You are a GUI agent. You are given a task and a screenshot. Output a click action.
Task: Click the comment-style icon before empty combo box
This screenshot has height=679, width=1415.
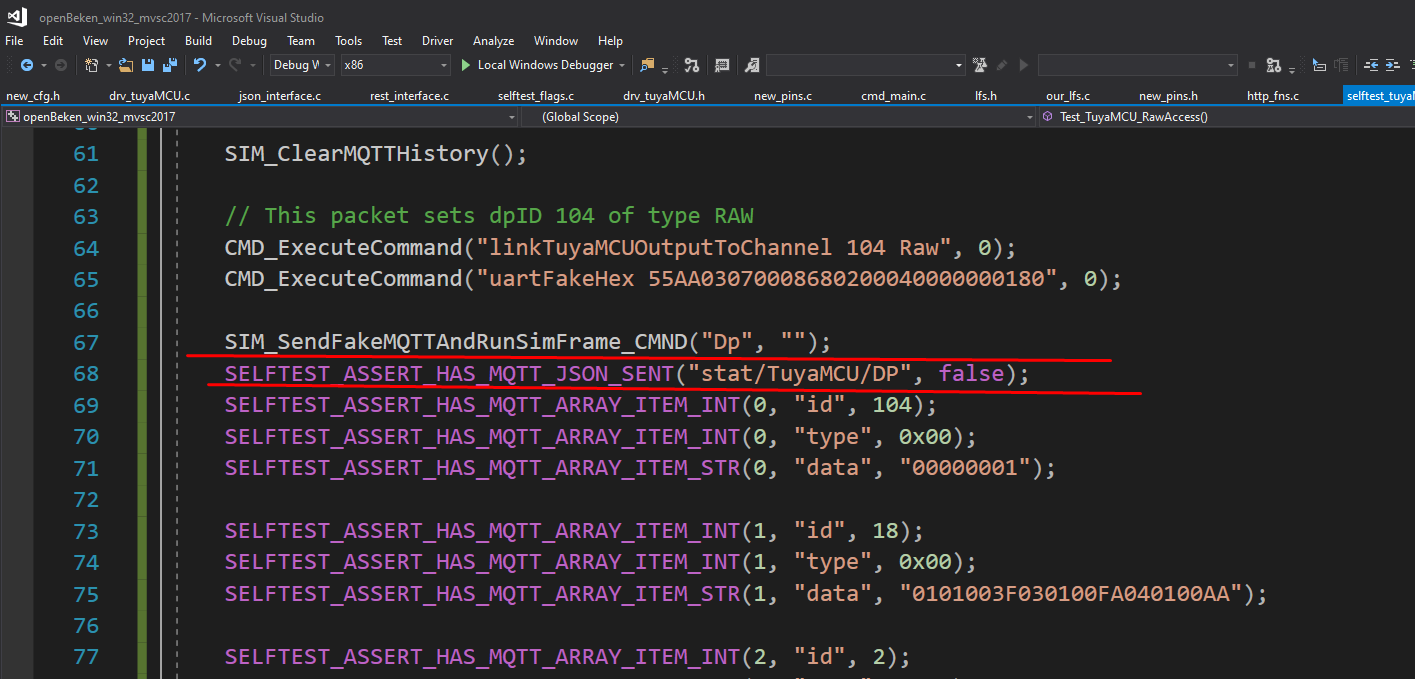(x=721, y=65)
